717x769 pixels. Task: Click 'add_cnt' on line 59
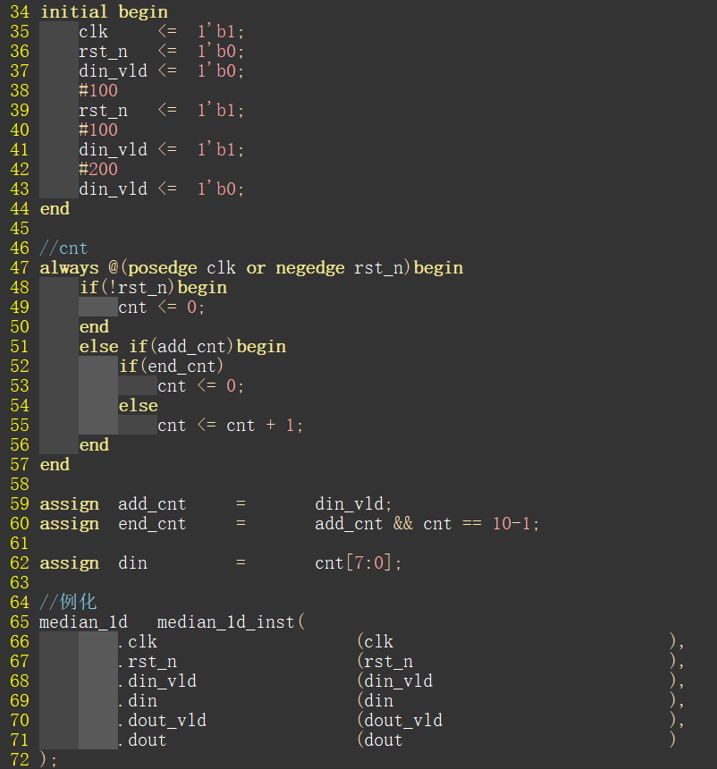point(152,504)
